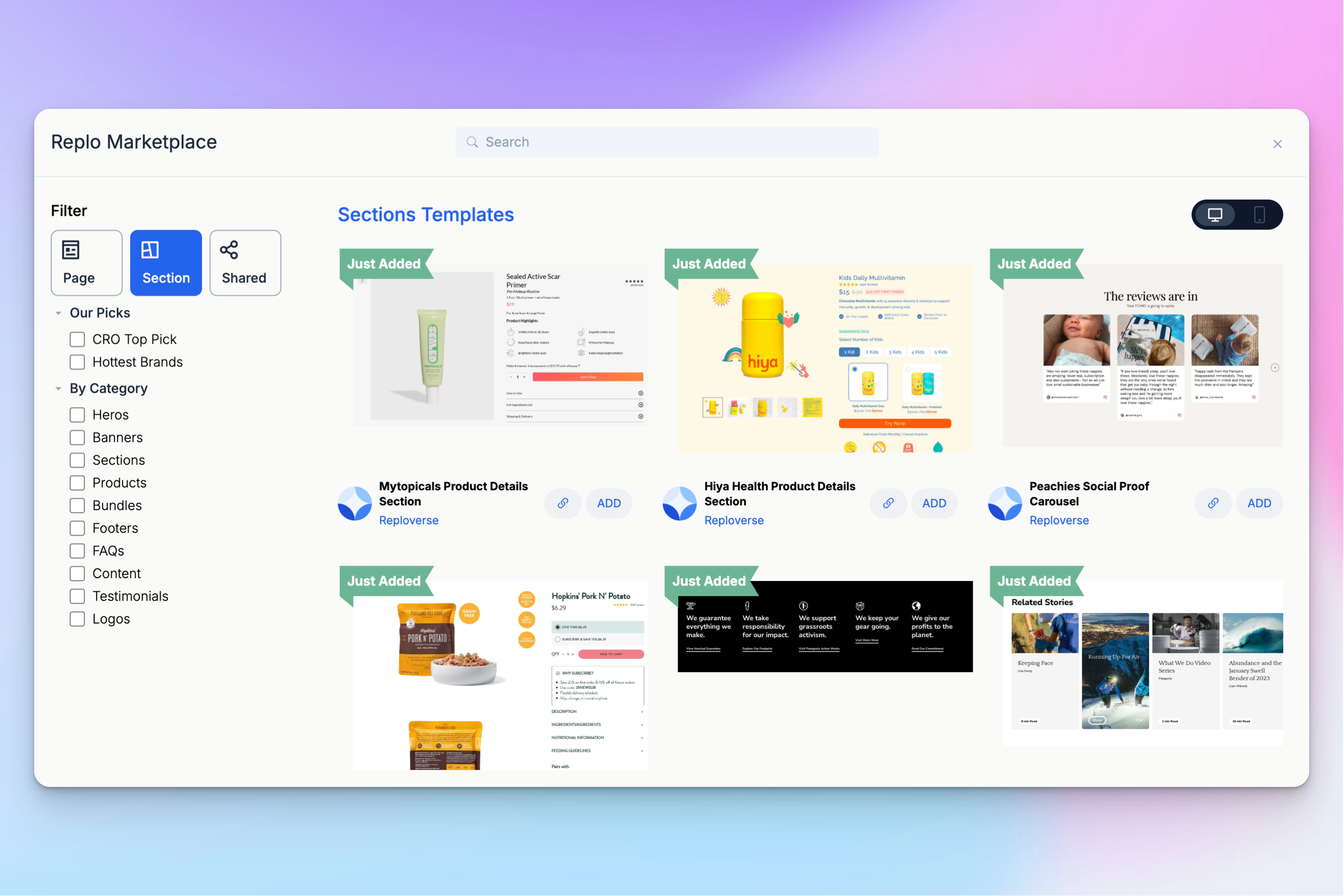Add the Hiya Health Product Details Section

point(934,503)
